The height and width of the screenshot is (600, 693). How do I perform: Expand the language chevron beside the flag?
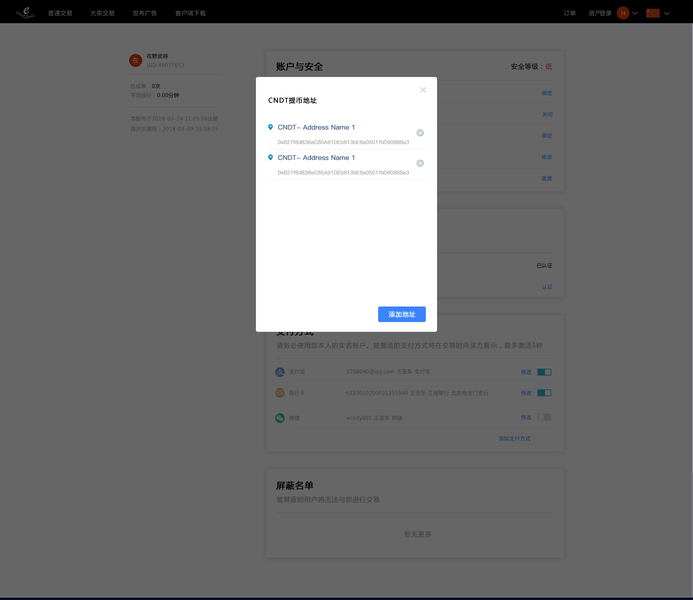667,13
